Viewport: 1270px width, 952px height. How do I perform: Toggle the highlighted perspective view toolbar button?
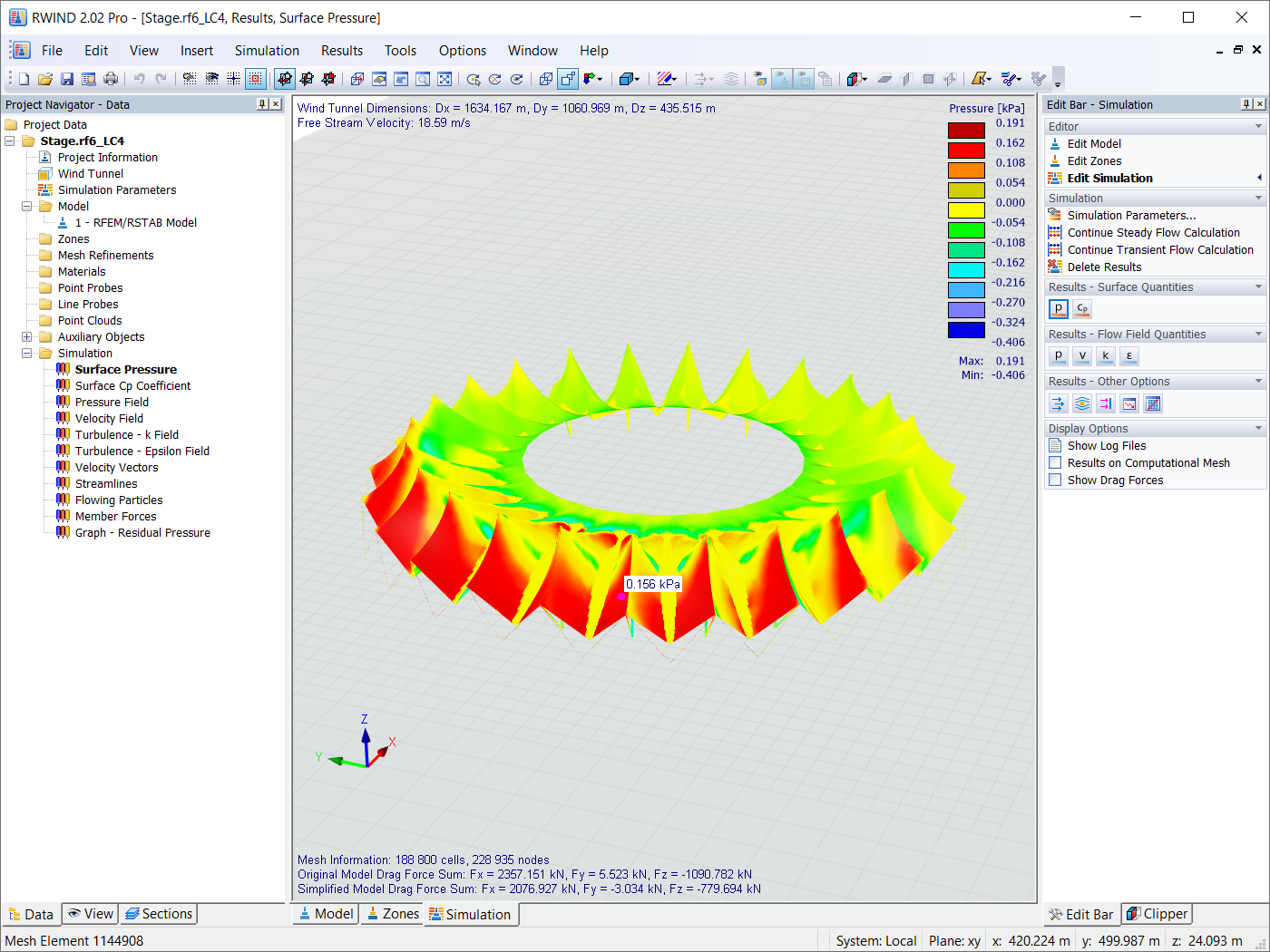click(568, 79)
